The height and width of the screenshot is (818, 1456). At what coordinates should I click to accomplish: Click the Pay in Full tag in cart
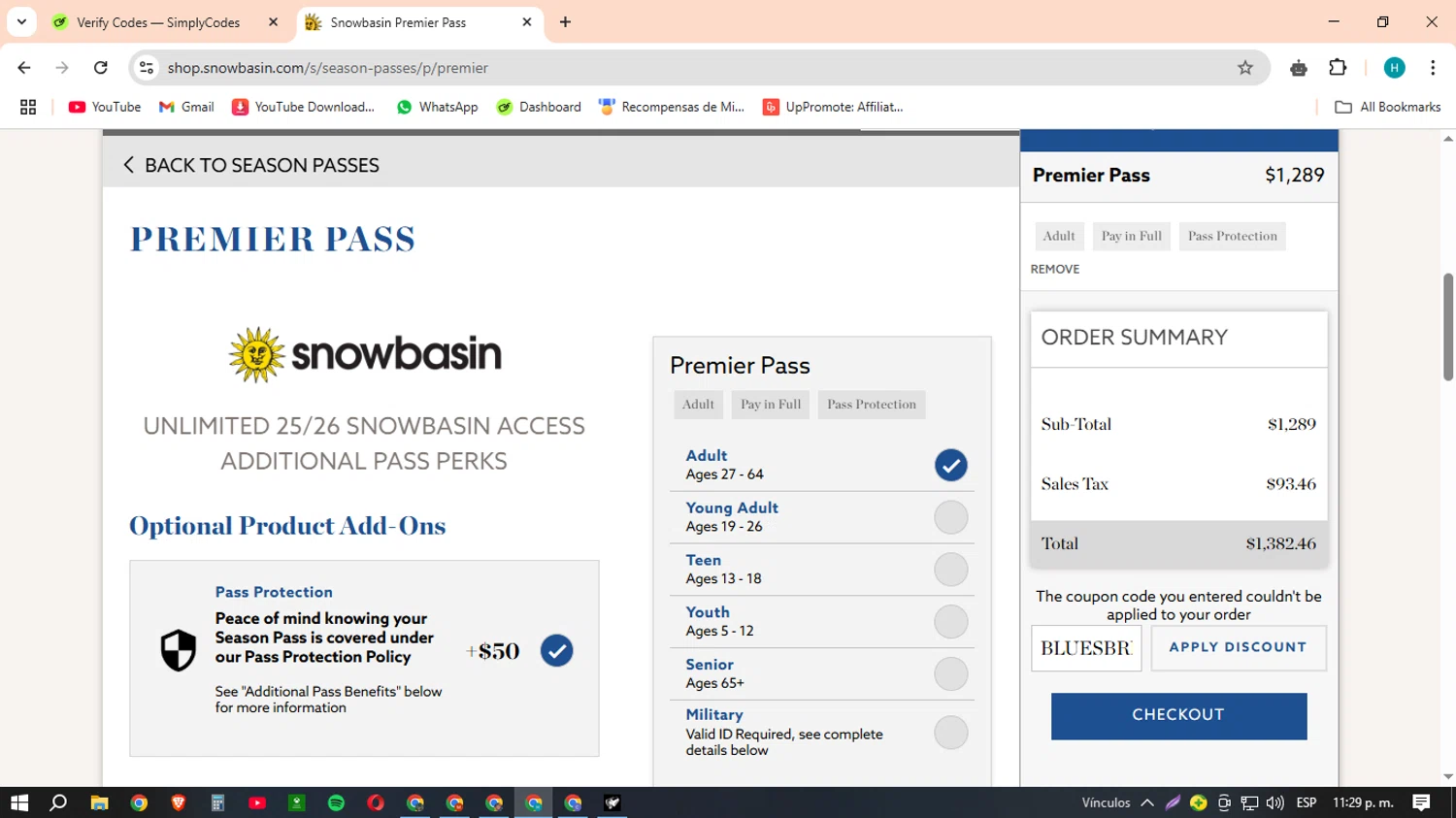point(1132,236)
